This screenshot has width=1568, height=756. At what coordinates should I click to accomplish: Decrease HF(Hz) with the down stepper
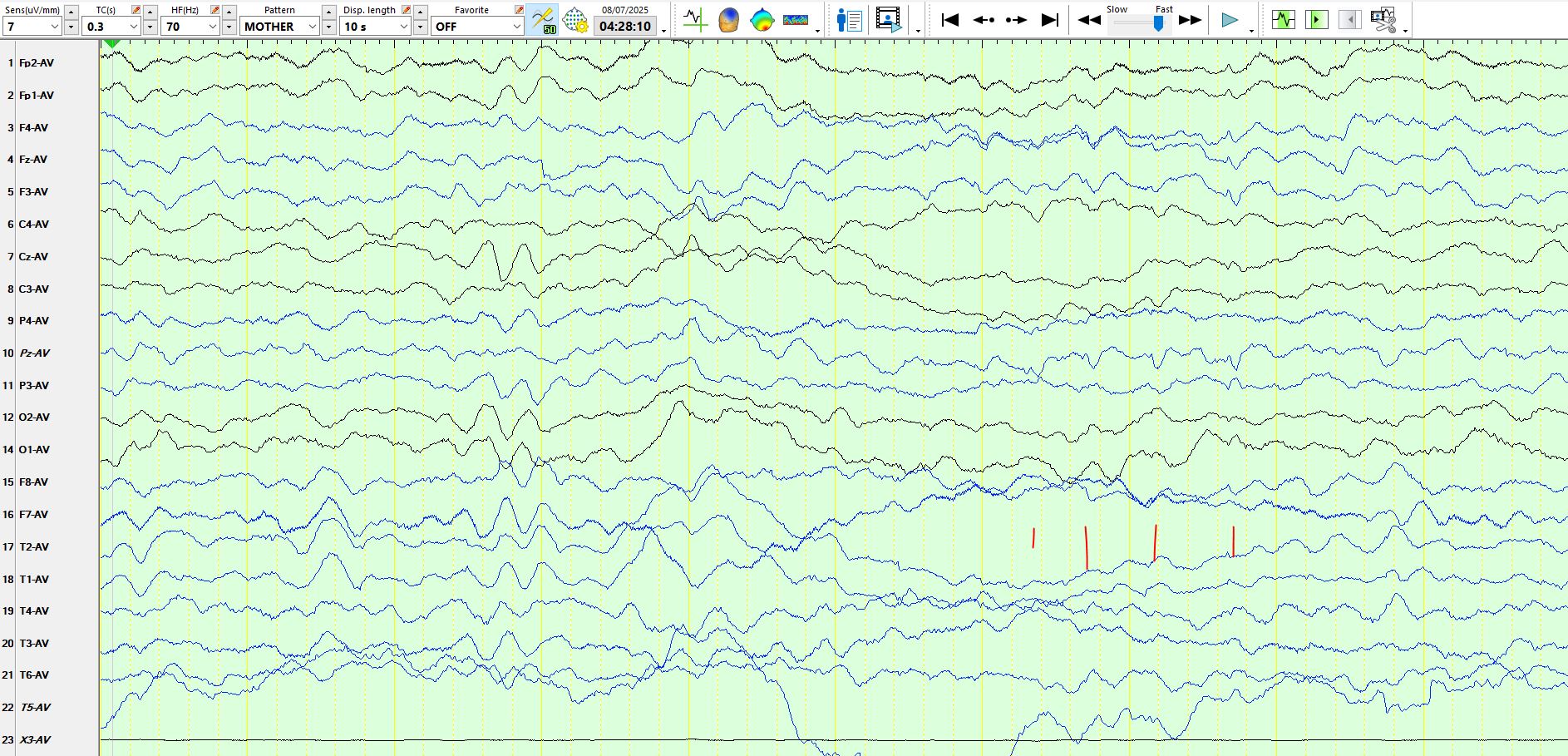pyautogui.click(x=229, y=27)
